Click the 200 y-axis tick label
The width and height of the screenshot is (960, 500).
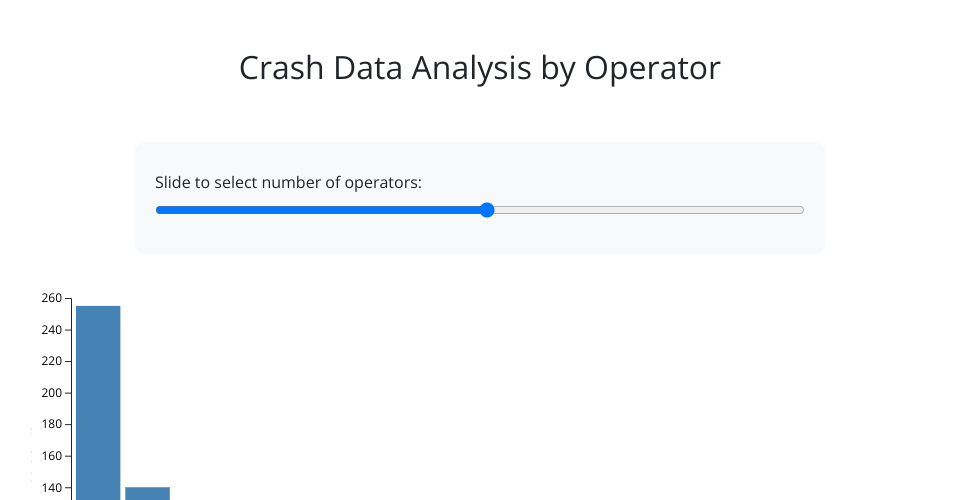click(52, 393)
